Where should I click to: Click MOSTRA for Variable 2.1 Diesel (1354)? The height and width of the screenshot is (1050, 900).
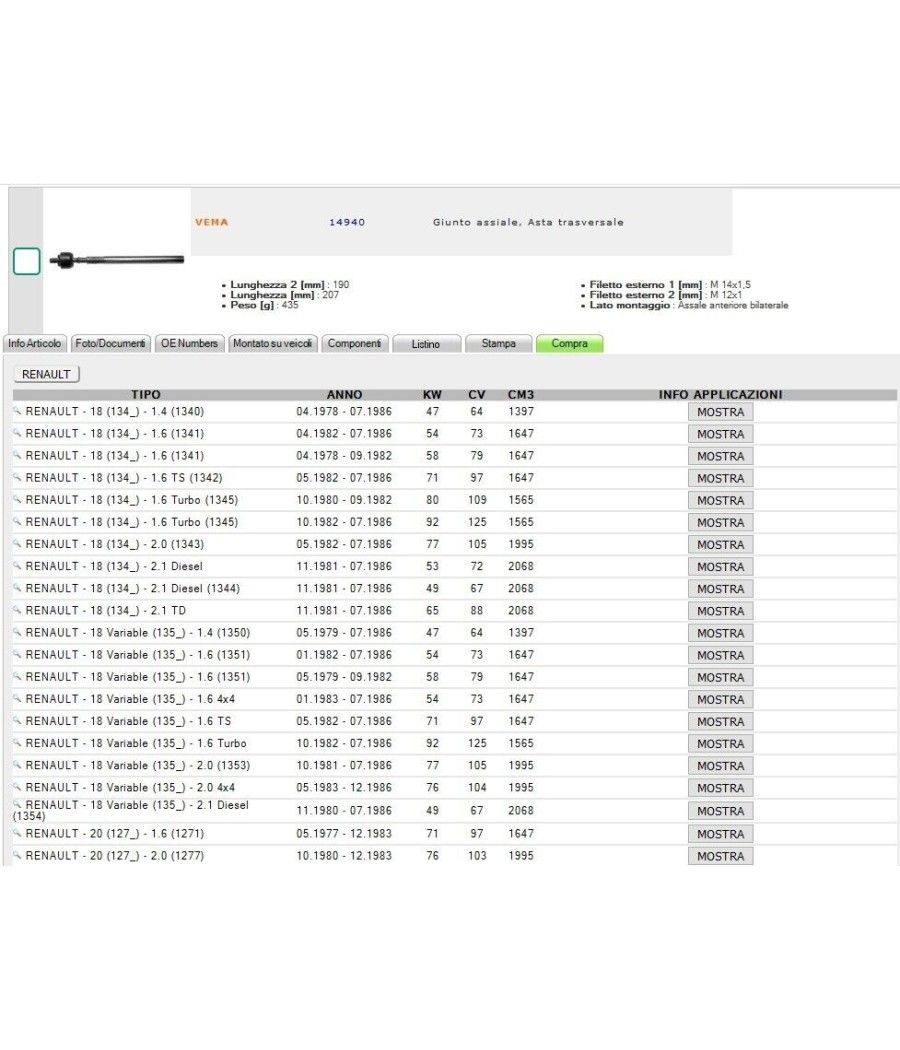coord(721,811)
